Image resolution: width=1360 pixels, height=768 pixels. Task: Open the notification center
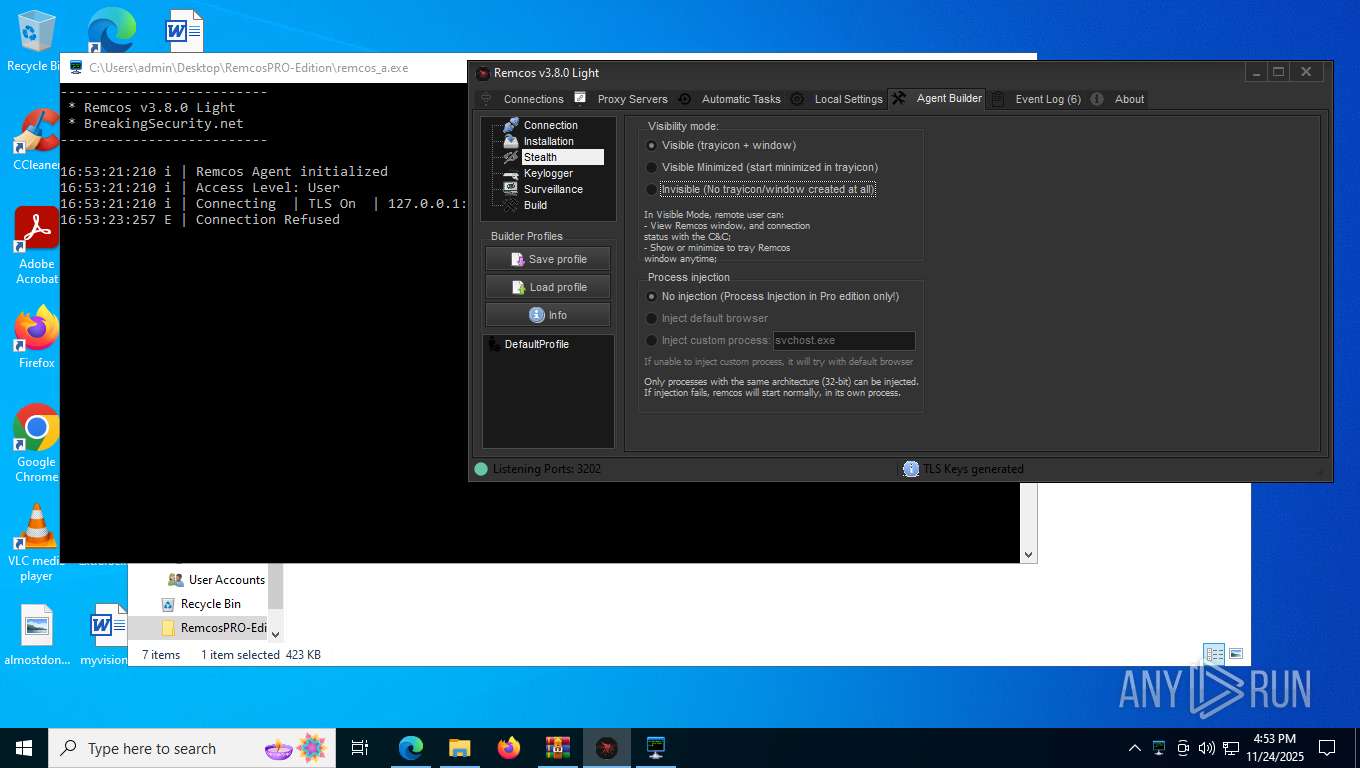1327,748
